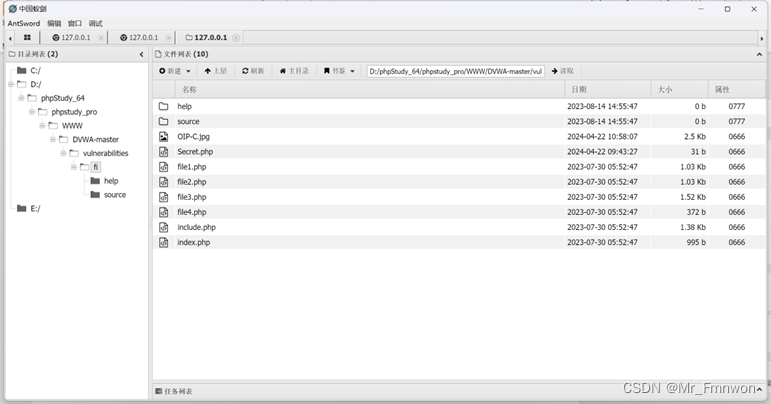The height and width of the screenshot is (404, 771).
Task: Collapse the WWW tree node
Action: 42,125
